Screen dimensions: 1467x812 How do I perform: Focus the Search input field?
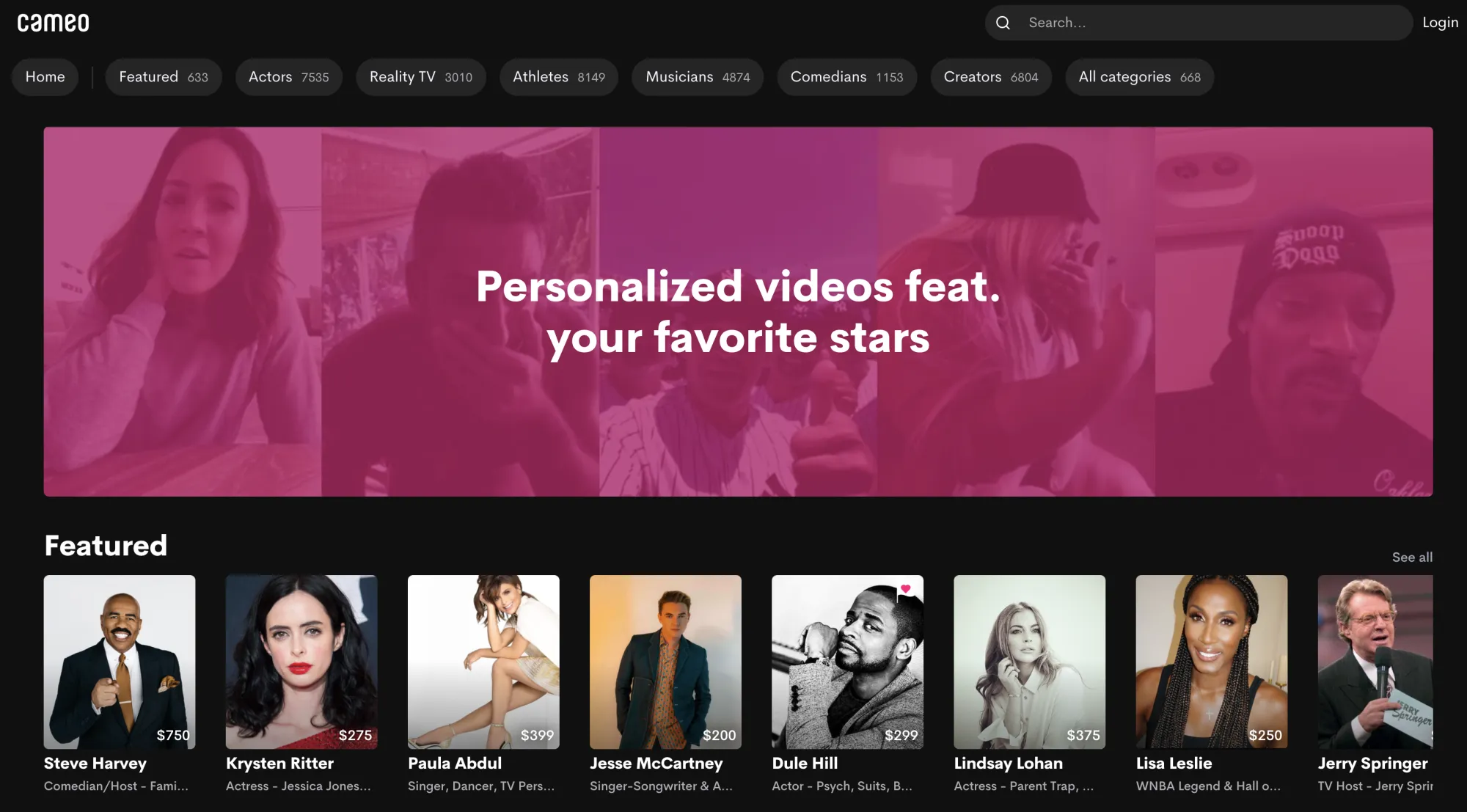tap(1199, 23)
